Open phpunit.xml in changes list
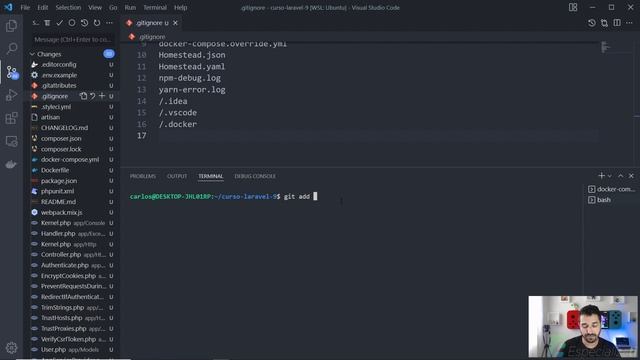The width and height of the screenshot is (640, 360). click(x=58, y=191)
